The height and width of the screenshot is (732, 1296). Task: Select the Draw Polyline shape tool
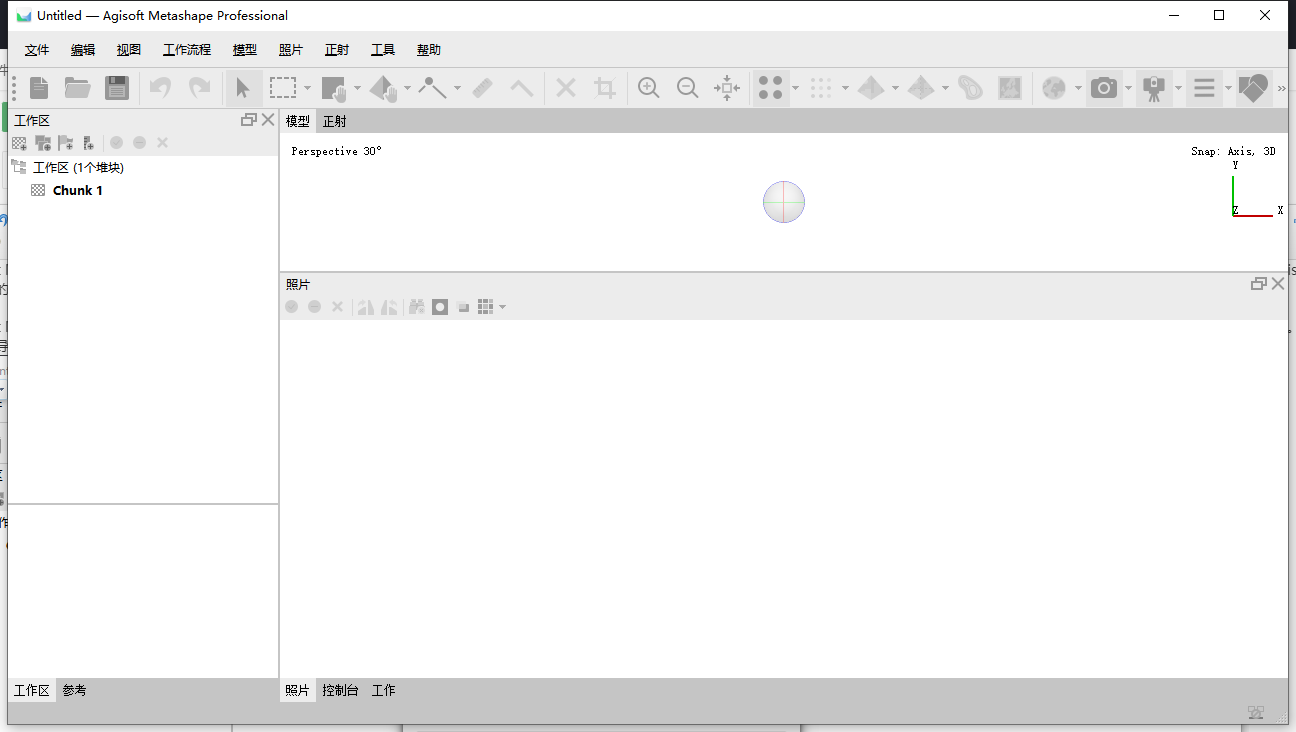tap(433, 88)
